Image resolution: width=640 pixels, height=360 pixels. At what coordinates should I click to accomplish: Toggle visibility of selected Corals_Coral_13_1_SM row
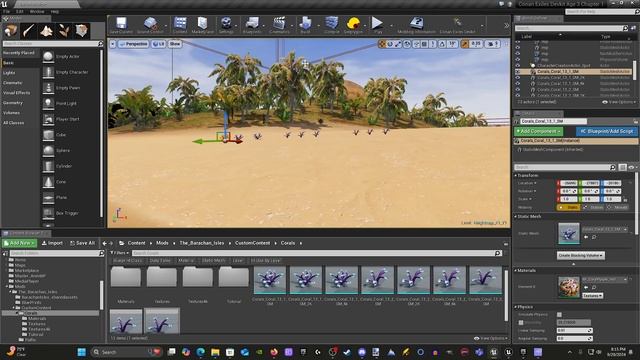518,71
